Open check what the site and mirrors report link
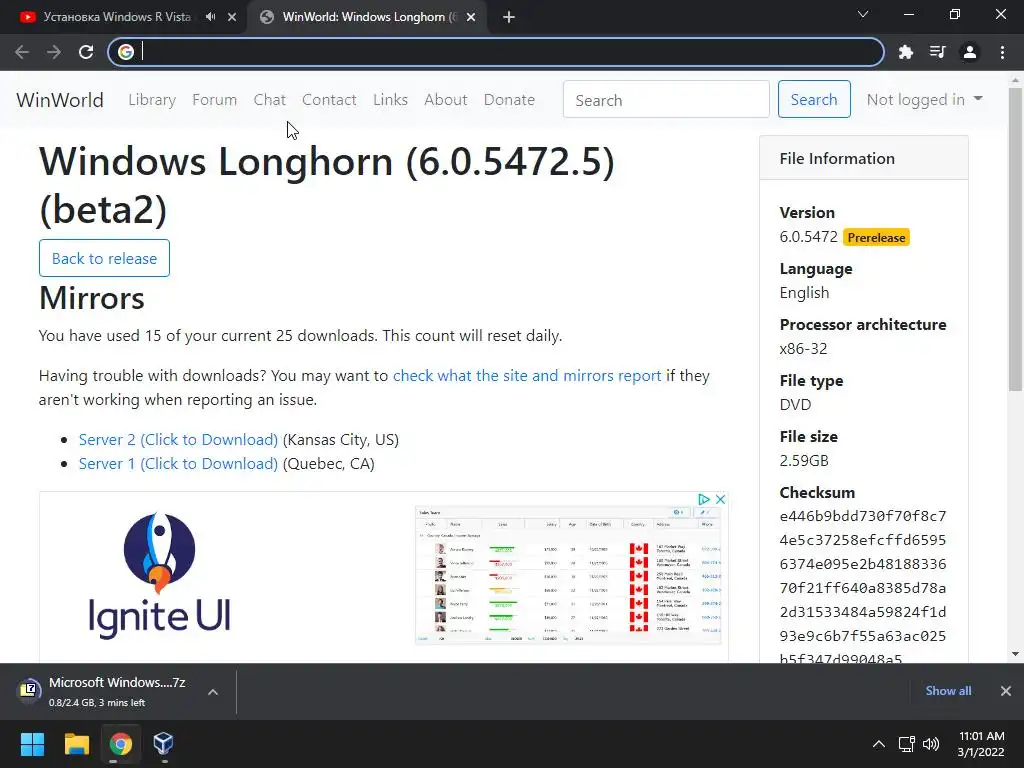Viewport: 1024px width, 768px height. (527, 376)
